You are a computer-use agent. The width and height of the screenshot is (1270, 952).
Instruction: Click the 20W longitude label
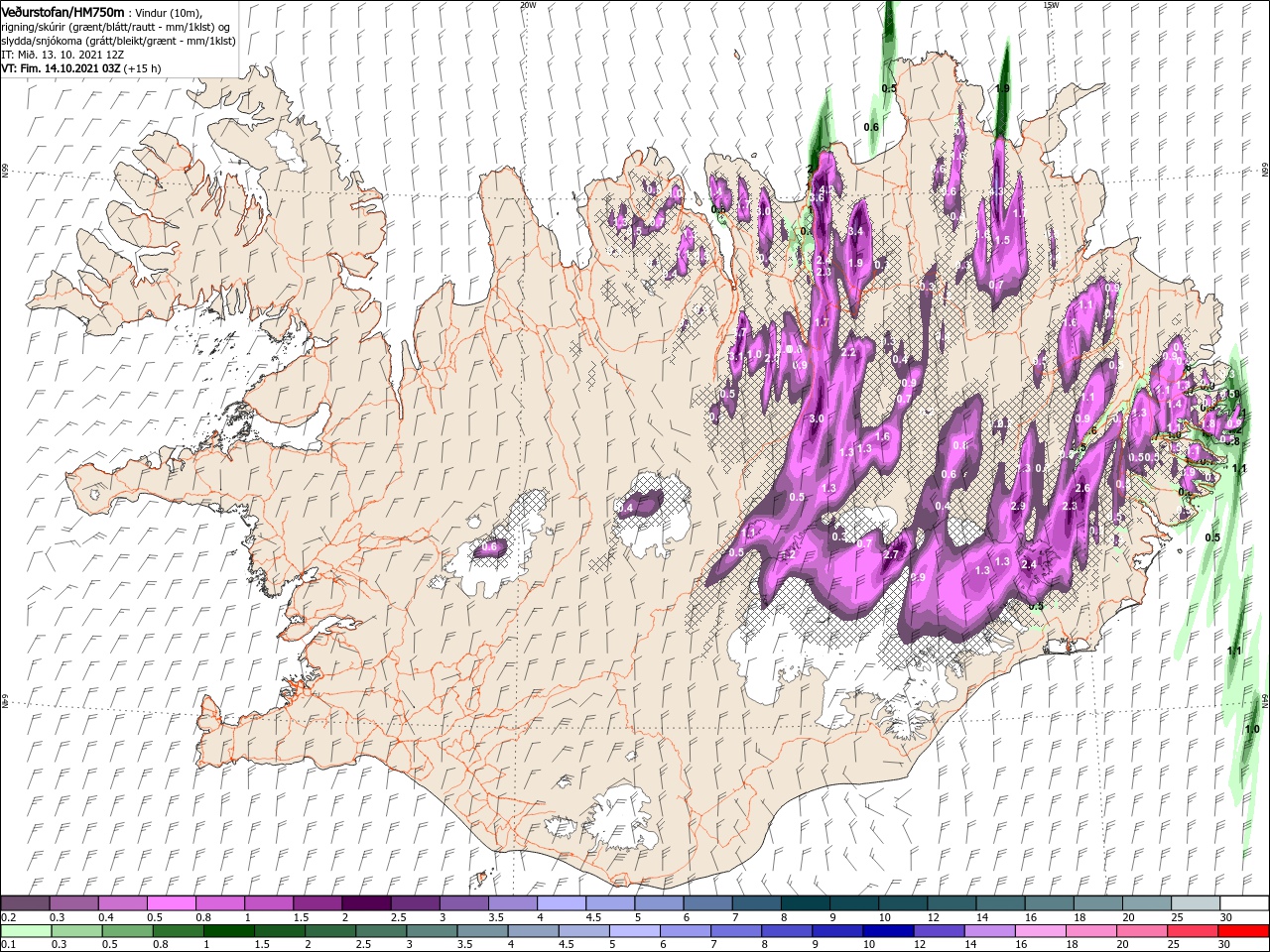coord(527,4)
